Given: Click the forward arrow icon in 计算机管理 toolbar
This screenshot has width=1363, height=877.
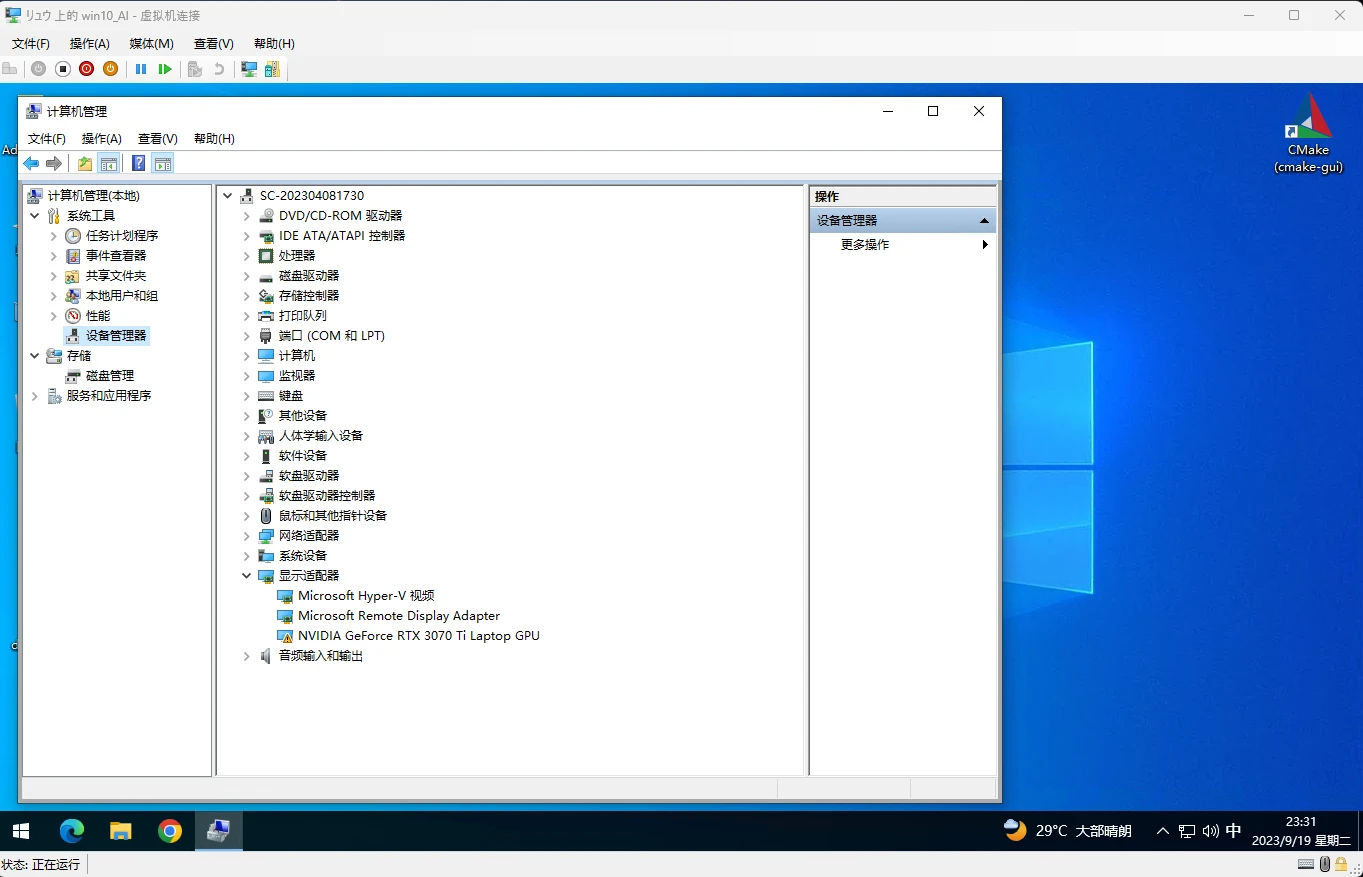Looking at the screenshot, I should pyautogui.click(x=54, y=164).
